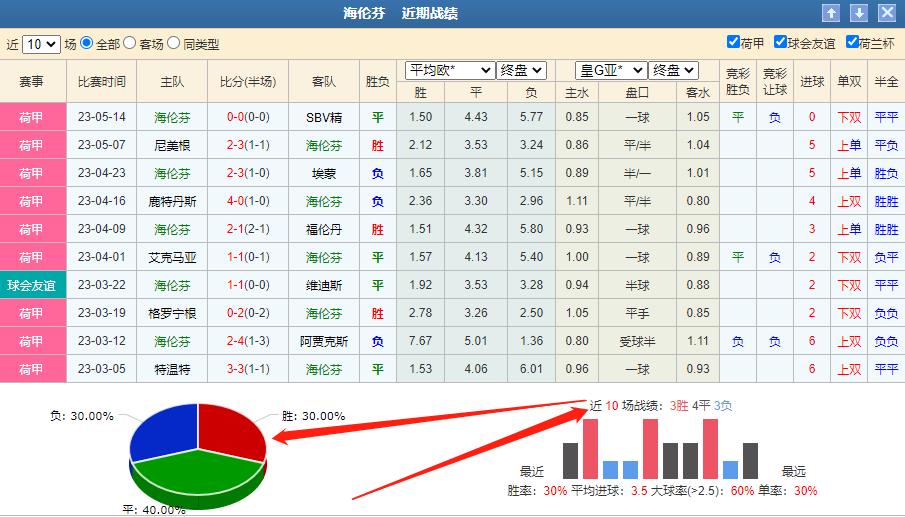Click the down arrow icon in header
The image size is (905, 517).
[x=859, y=13]
